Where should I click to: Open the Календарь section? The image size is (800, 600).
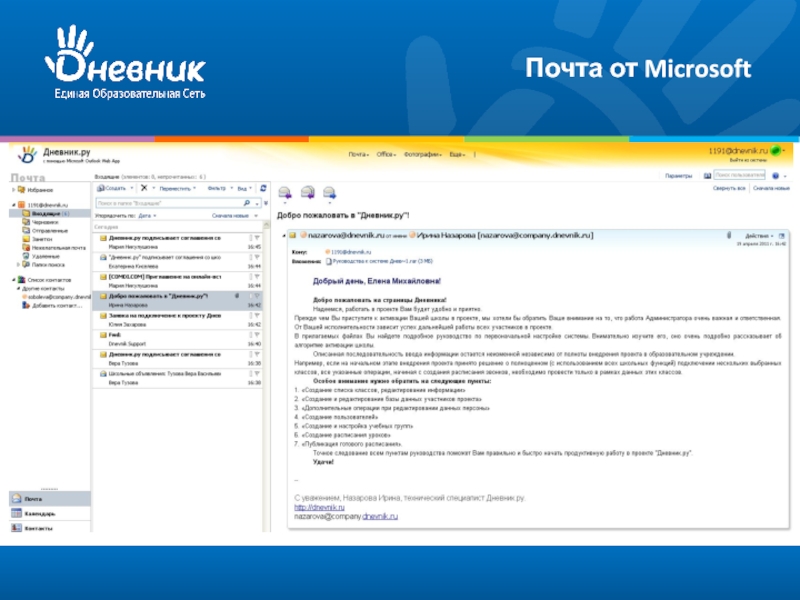click(49, 513)
